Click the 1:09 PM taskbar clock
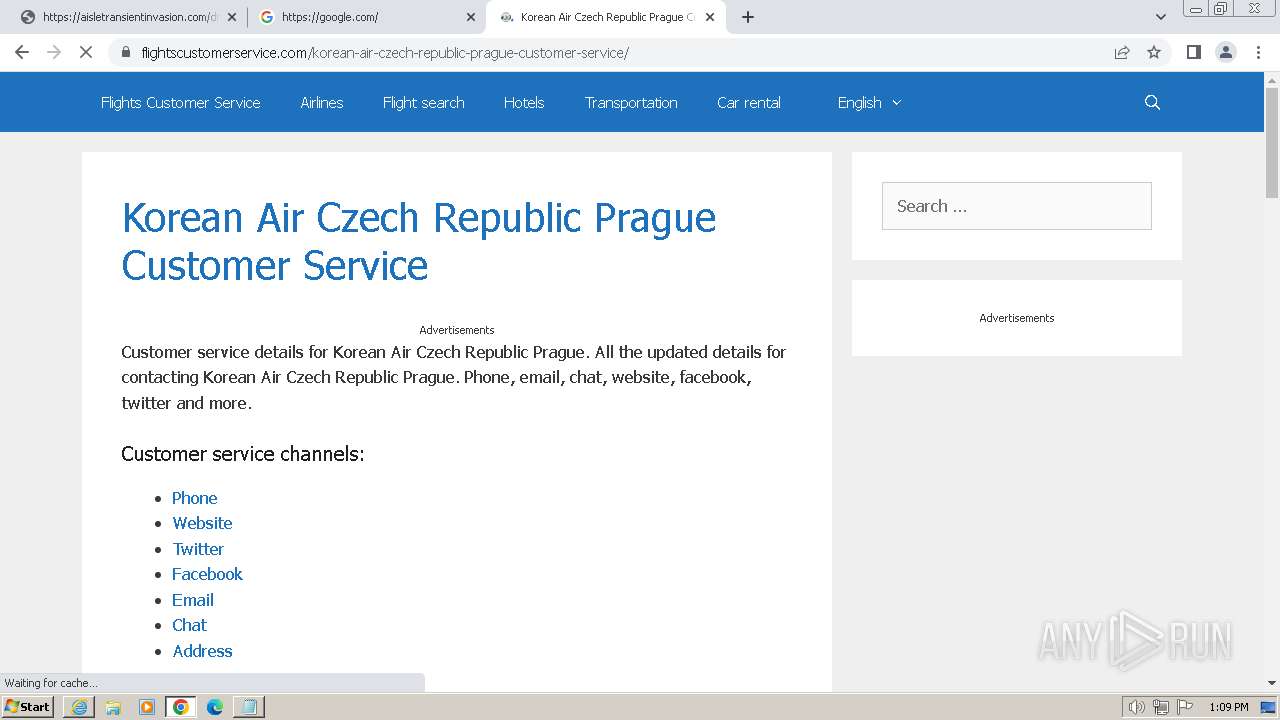The height and width of the screenshot is (720, 1280). (1229, 707)
